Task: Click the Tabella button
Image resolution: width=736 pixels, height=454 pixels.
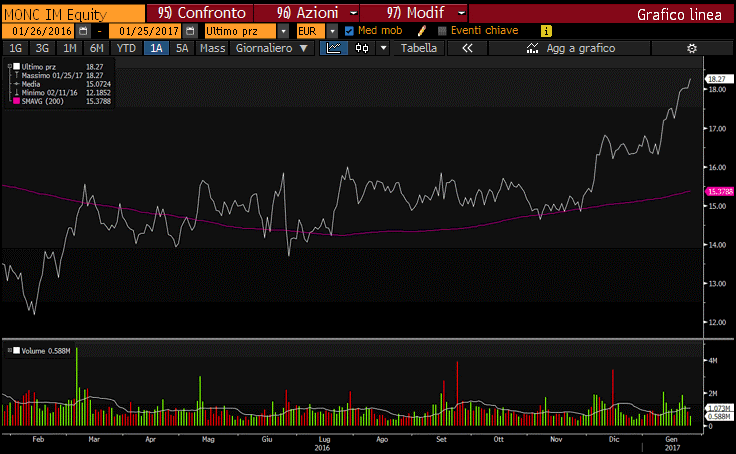Action: click(419, 48)
